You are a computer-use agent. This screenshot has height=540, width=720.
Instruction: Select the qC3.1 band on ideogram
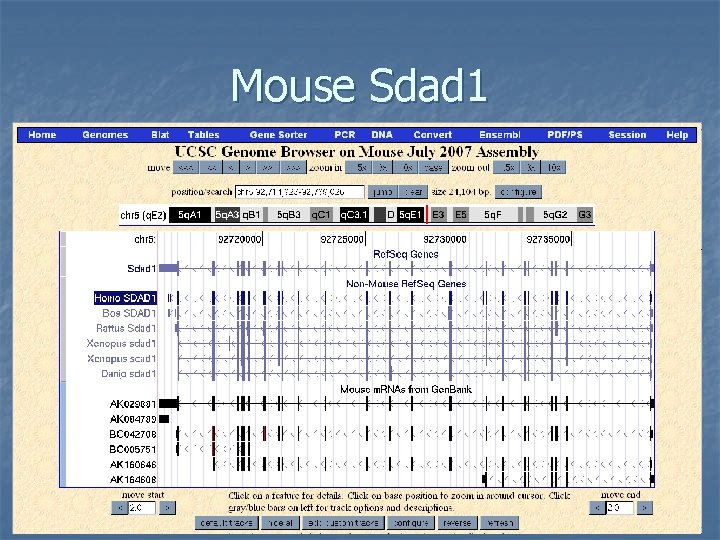[354, 215]
